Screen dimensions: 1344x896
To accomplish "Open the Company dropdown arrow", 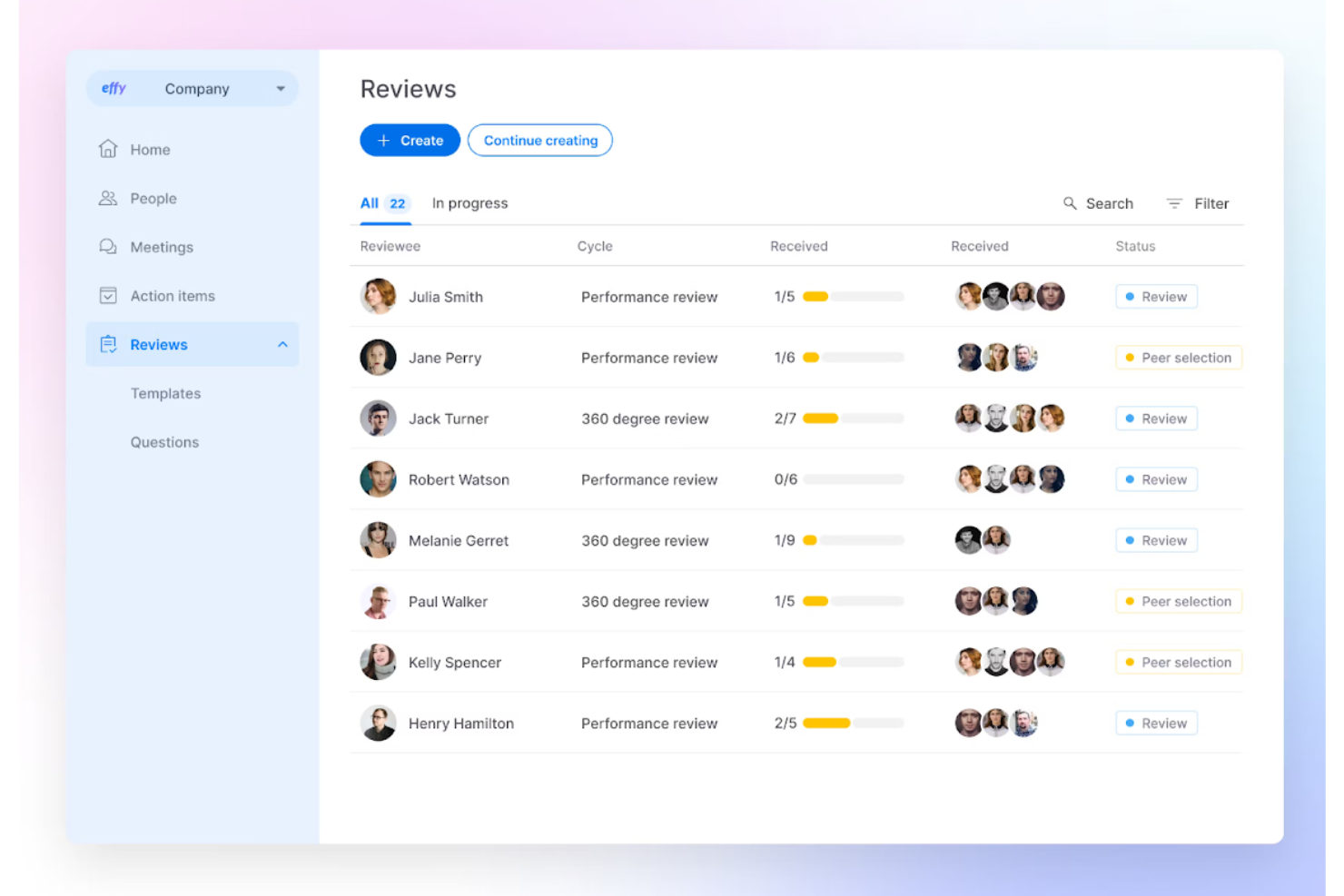I will (x=281, y=89).
